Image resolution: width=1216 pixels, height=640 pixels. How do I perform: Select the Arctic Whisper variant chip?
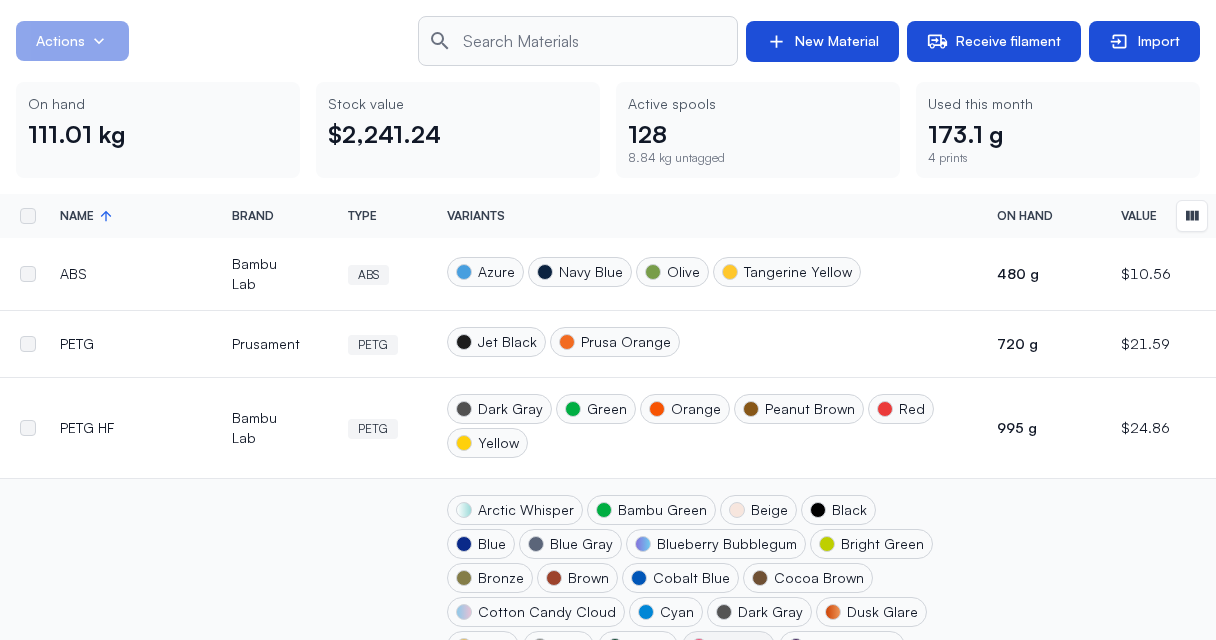[515, 510]
